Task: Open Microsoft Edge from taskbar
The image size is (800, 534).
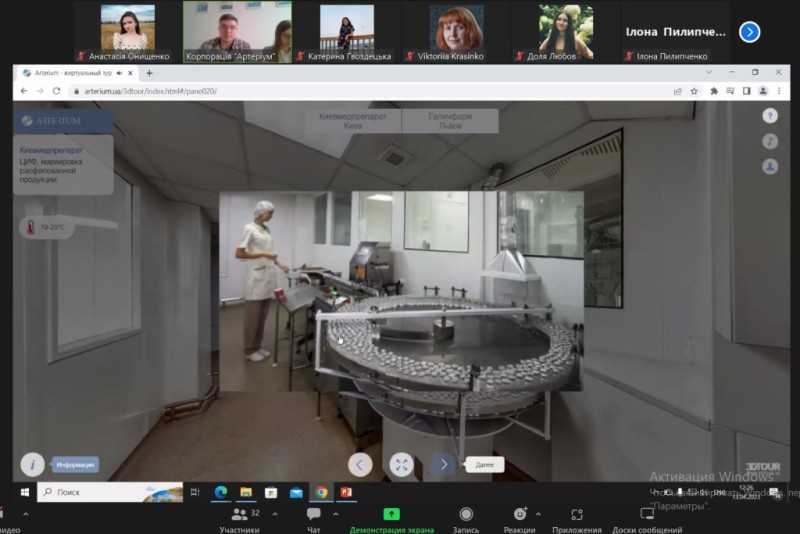Action: coord(220,492)
